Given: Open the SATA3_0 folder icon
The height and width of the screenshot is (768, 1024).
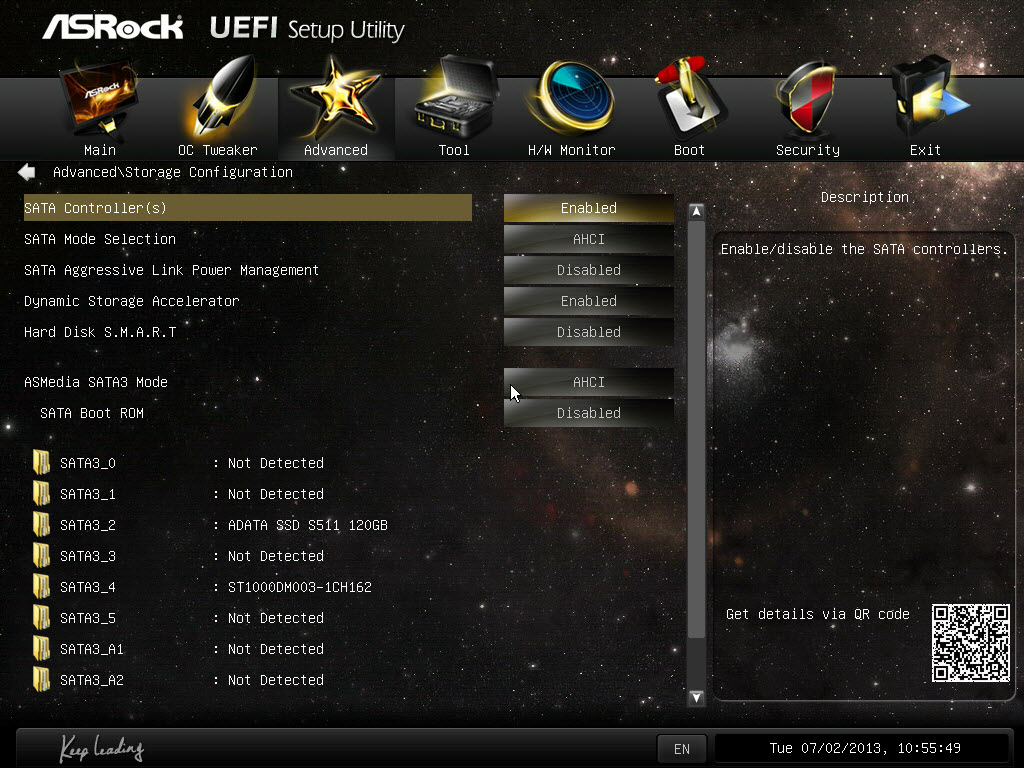Looking at the screenshot, I should (41, 462).
